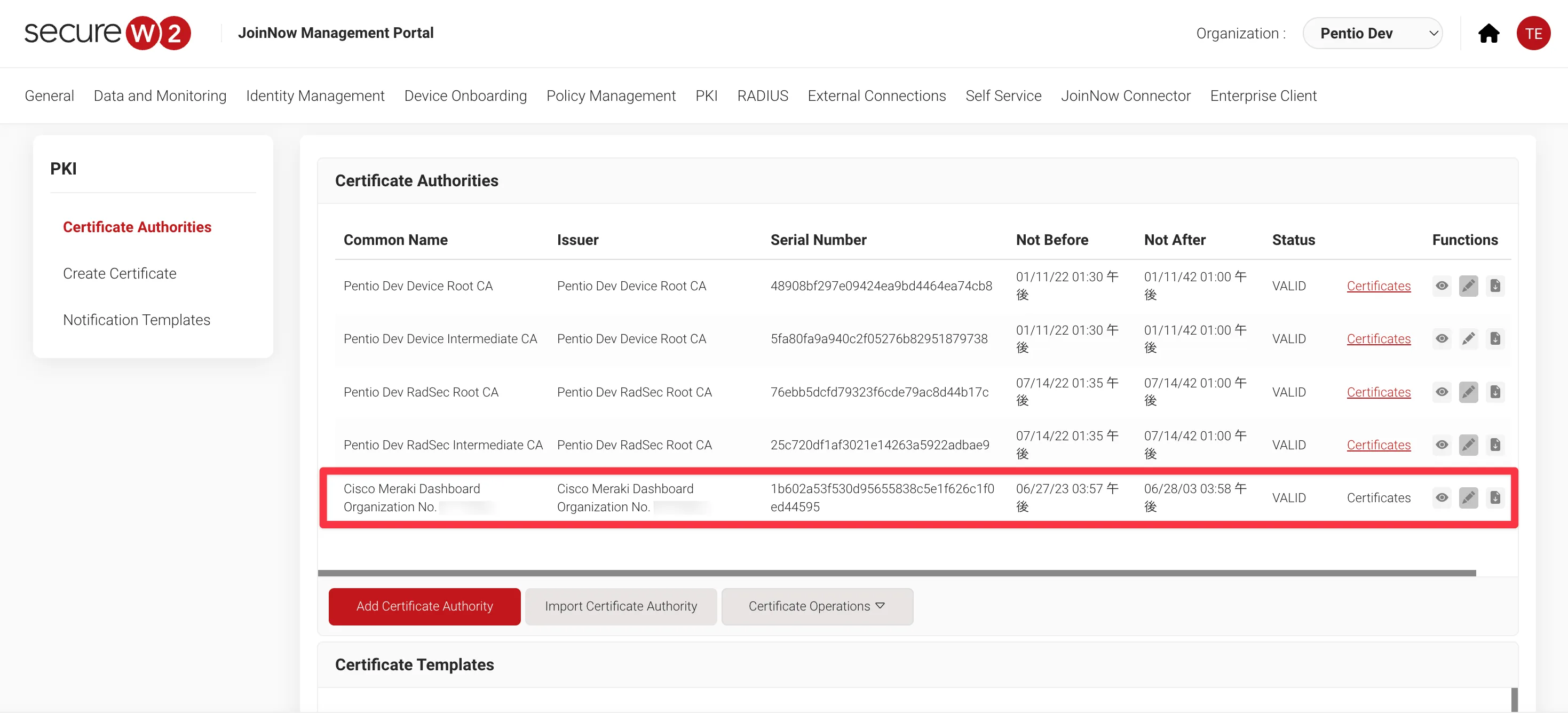This screenshot has width=1568, height=713.
Task: Click the Not After column header
Action: coord(1174,240)
